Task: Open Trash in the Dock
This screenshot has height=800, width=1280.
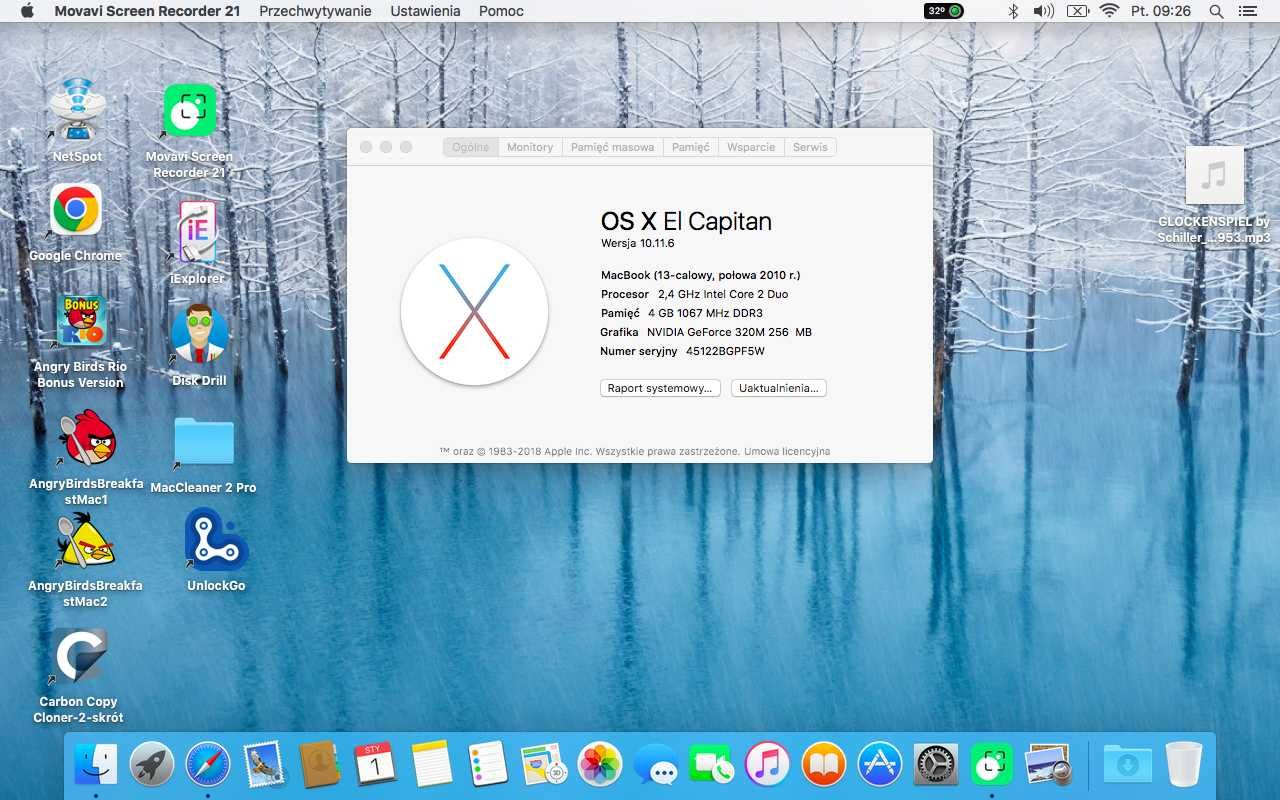Action: coord(1184,765)
